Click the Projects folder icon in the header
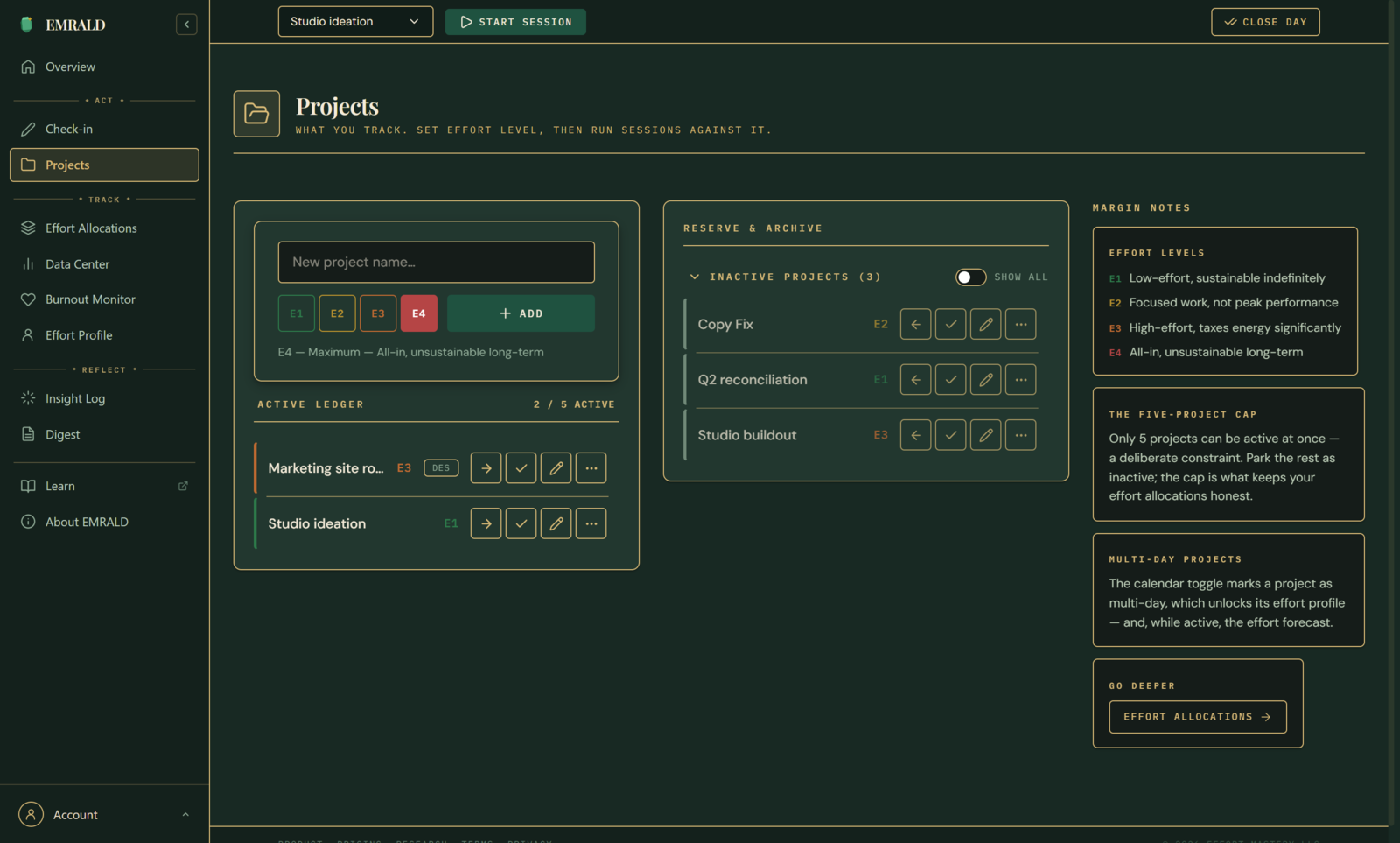The height and width of the screenshot is (843, 1400). coord(256,114)
